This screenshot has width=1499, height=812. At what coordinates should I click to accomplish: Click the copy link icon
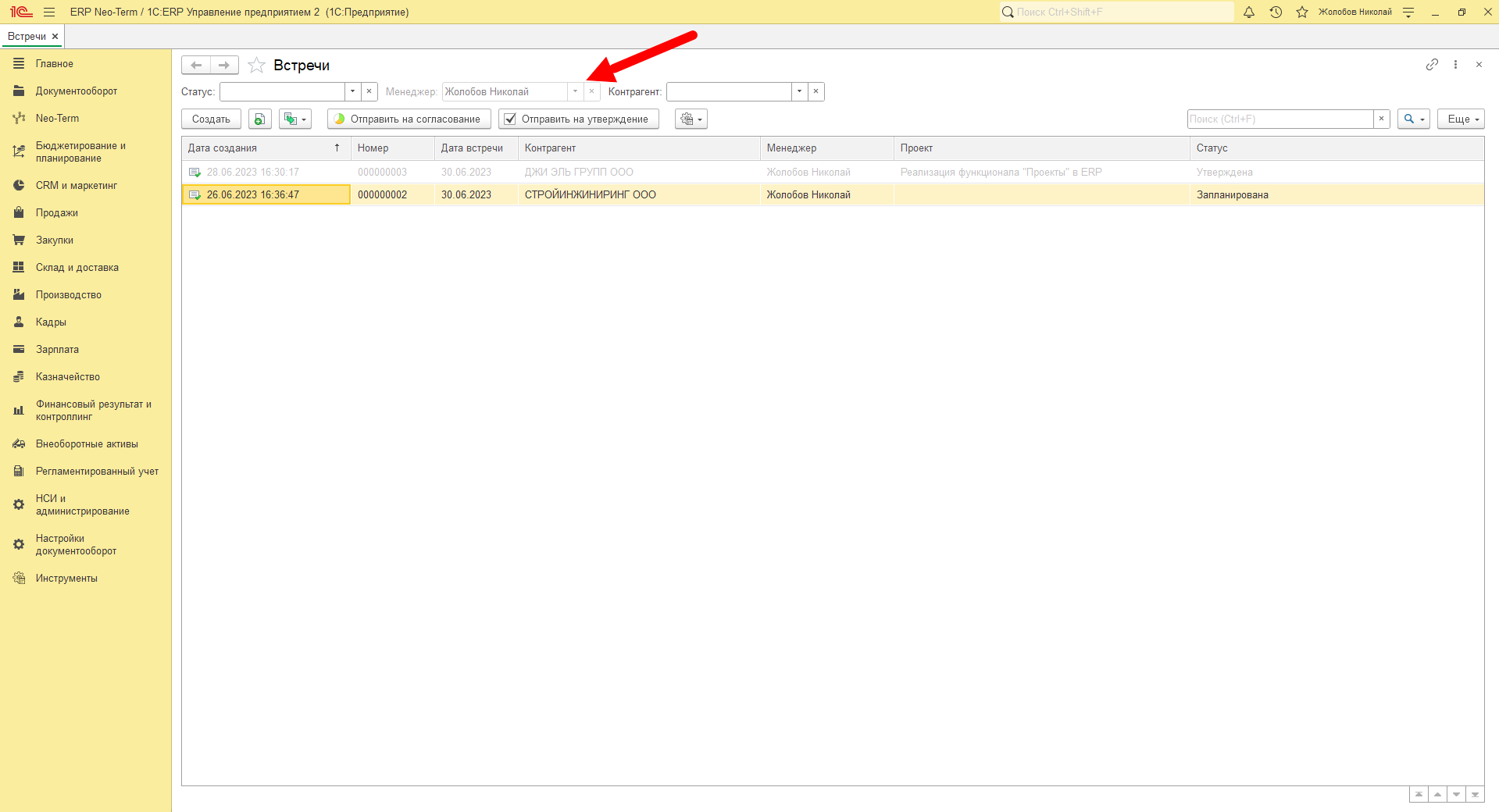[1432, 65]
